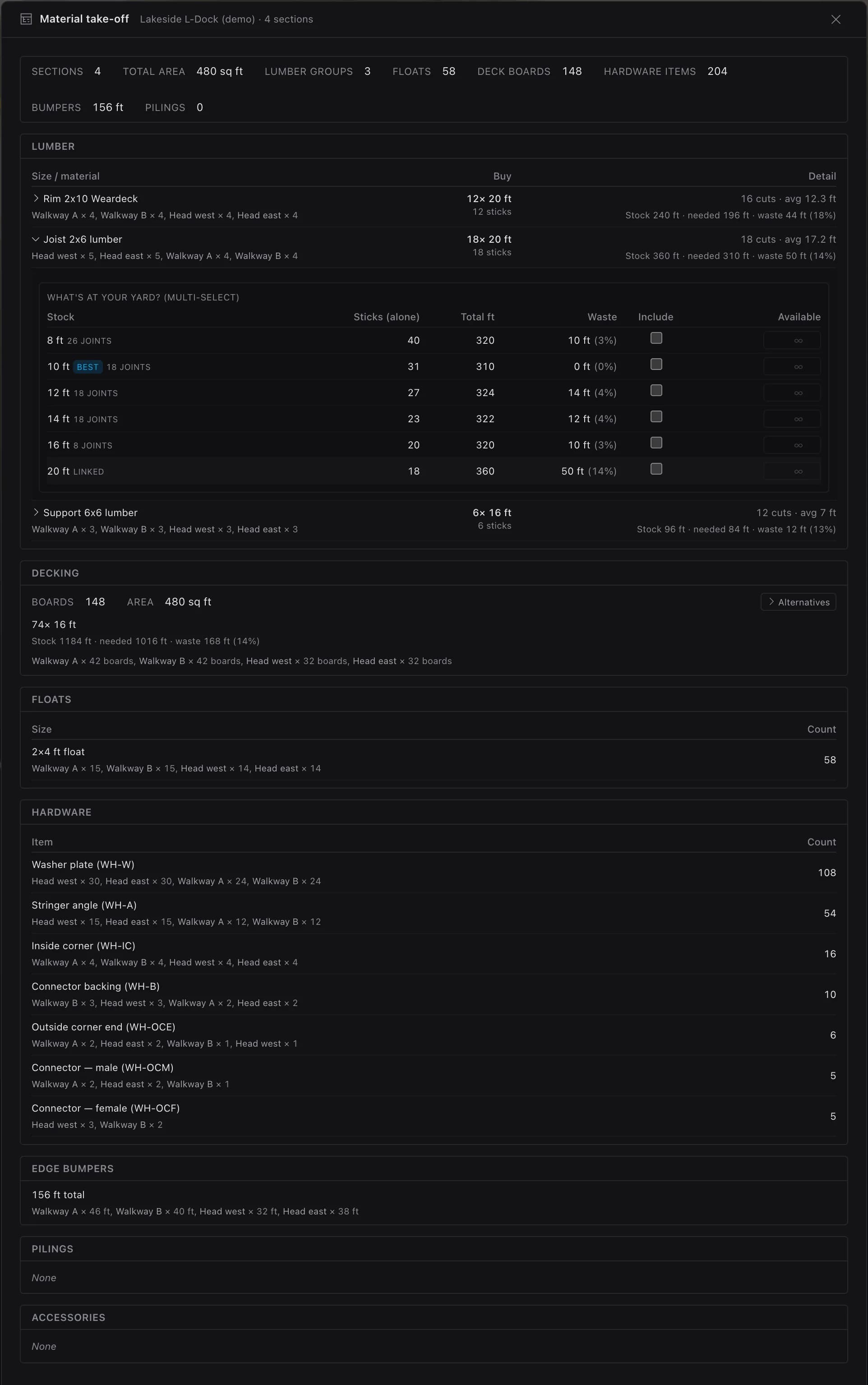The image size is (868, 1385).
Task: Click 'Connector — male (WH-OCM)' row
Action: point(434,1076)
